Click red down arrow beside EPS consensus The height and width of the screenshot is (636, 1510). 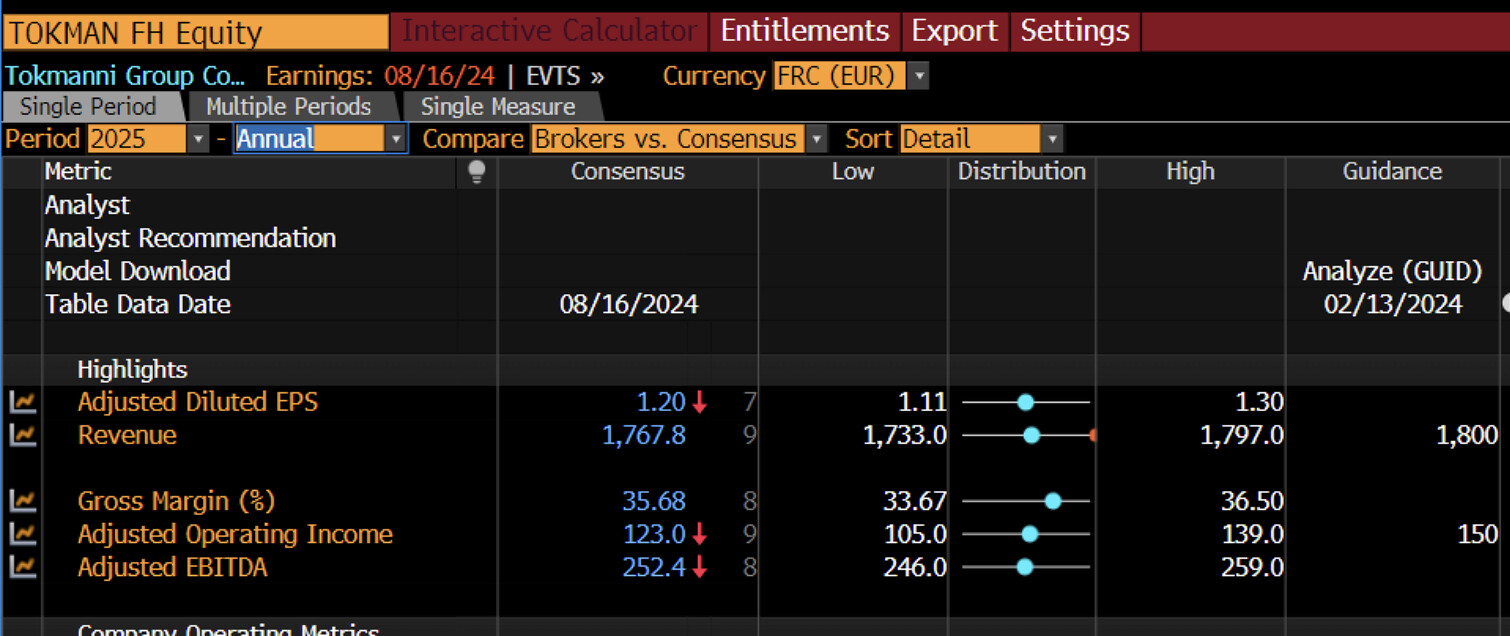pyautogui.click(x=700, y=402)
